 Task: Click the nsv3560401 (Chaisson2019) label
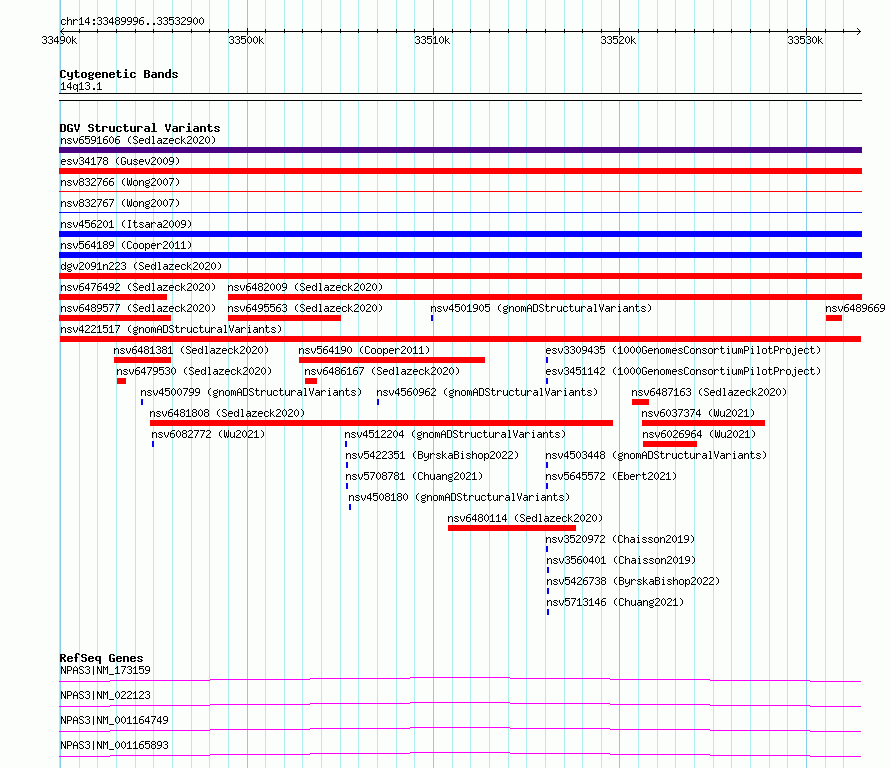coord(621,560)
